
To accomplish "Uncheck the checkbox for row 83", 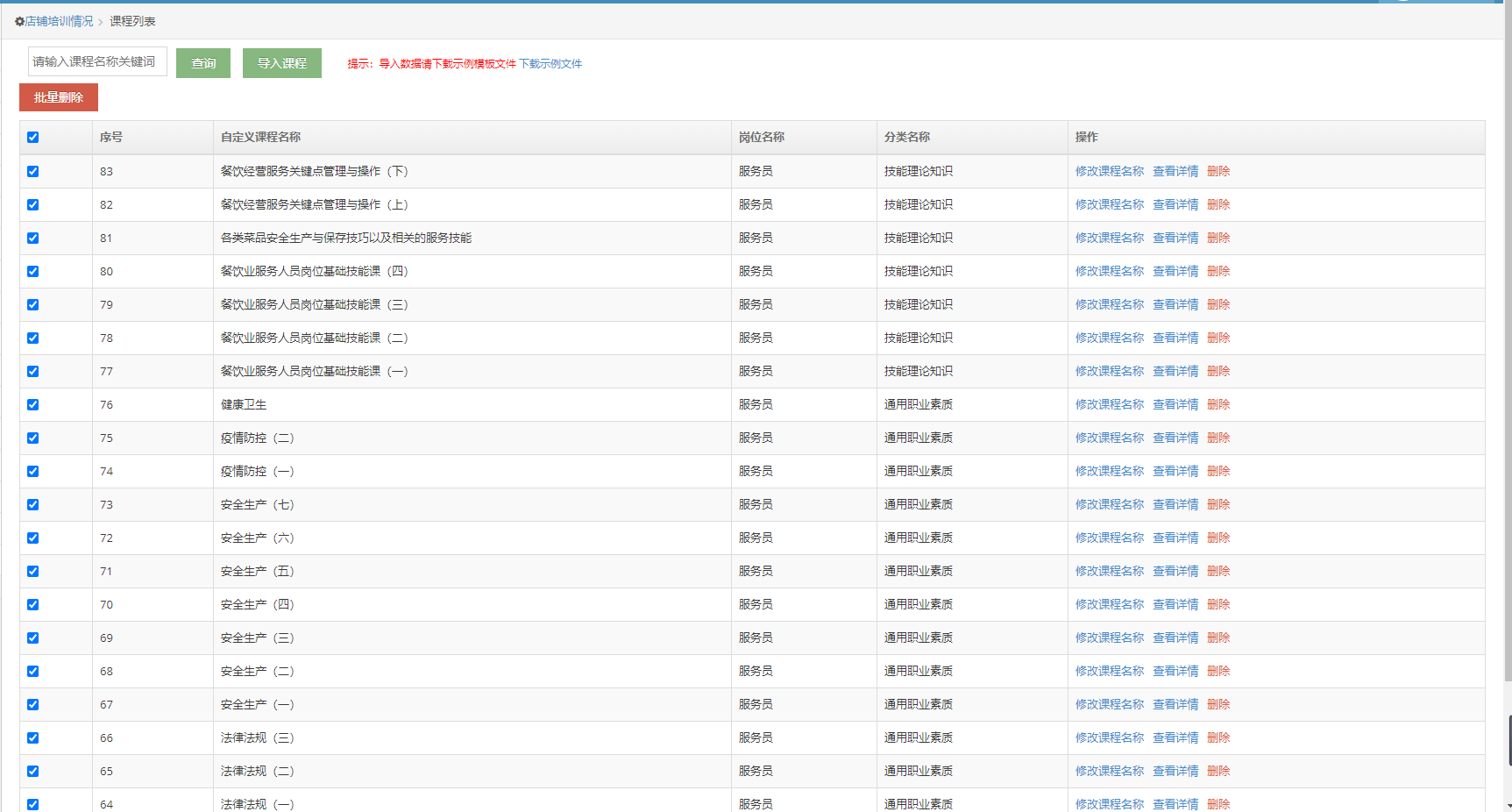I will tap(33, 172).
